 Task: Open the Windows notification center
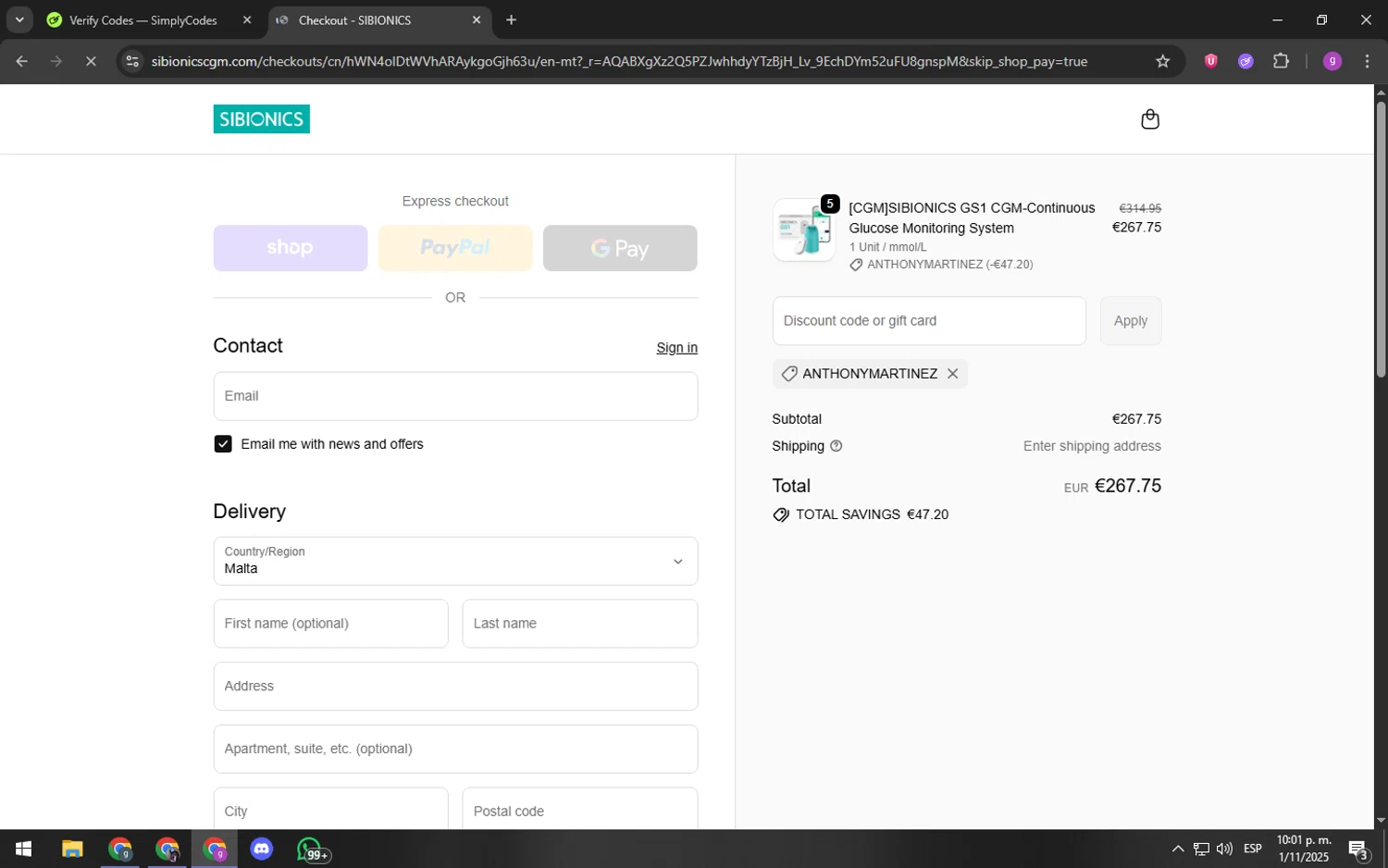(1358, 849)
